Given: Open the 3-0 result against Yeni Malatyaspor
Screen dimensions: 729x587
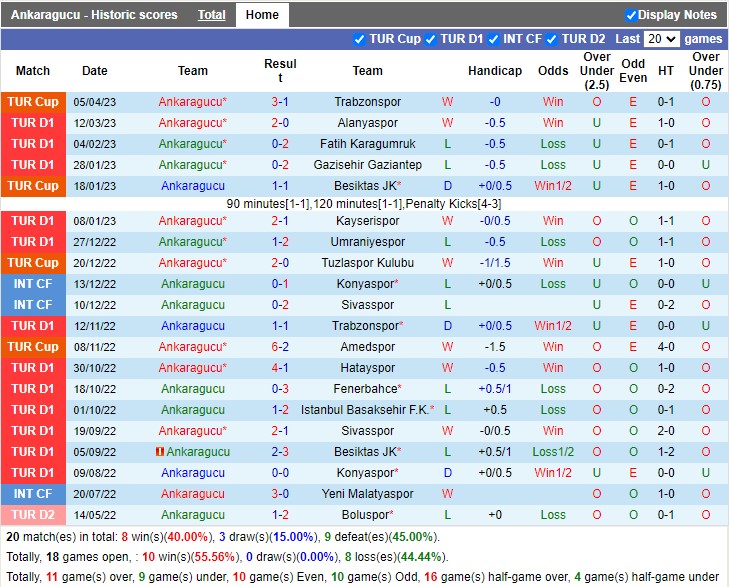Looking at the screenshot, I should tap(280, 494).
